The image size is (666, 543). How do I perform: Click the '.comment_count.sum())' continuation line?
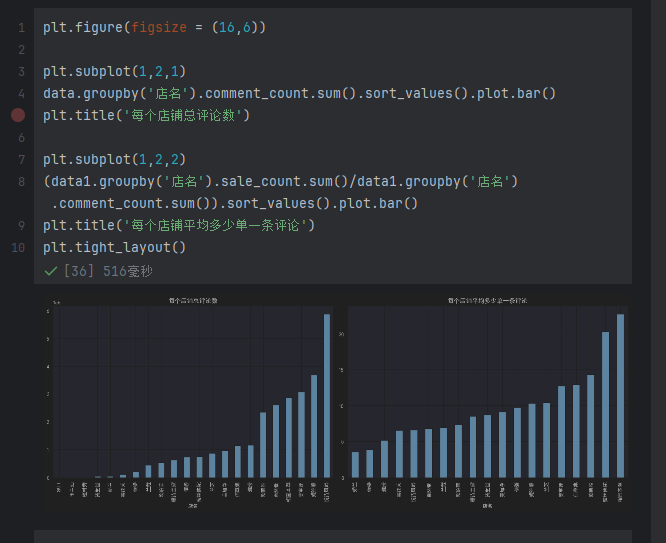pyautogui.click(x=234, y=204)
